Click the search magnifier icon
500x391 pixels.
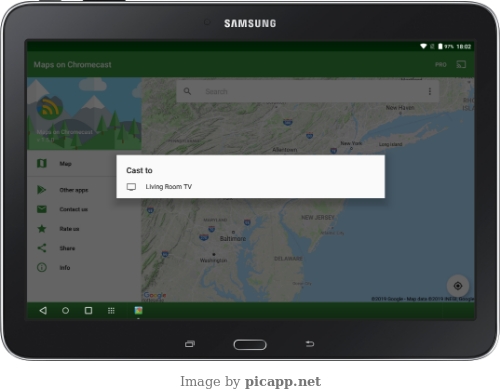click(187, 91)
